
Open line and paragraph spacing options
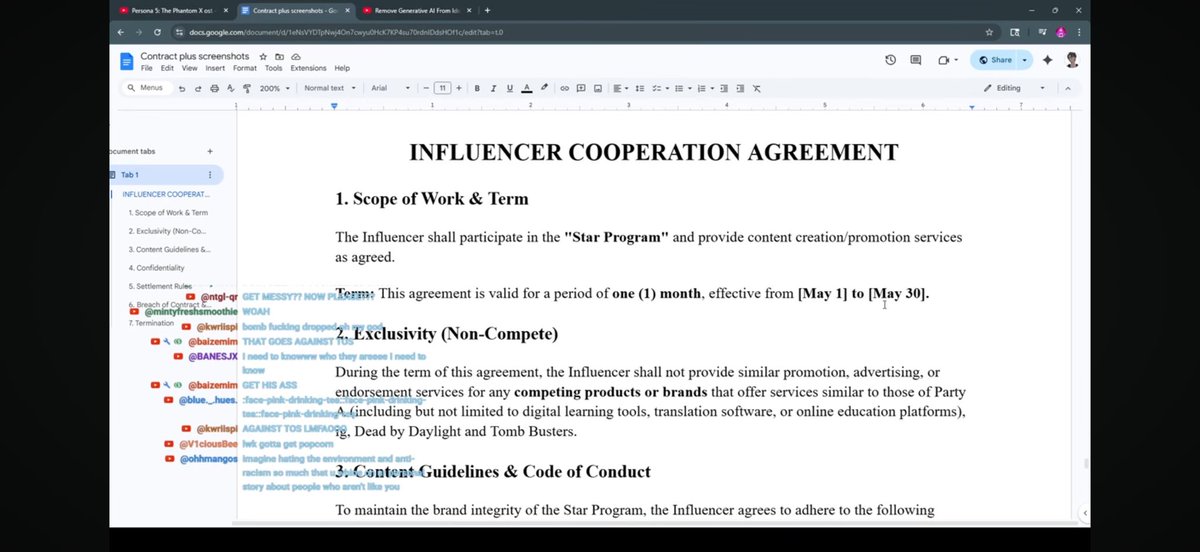pos(639,88)
